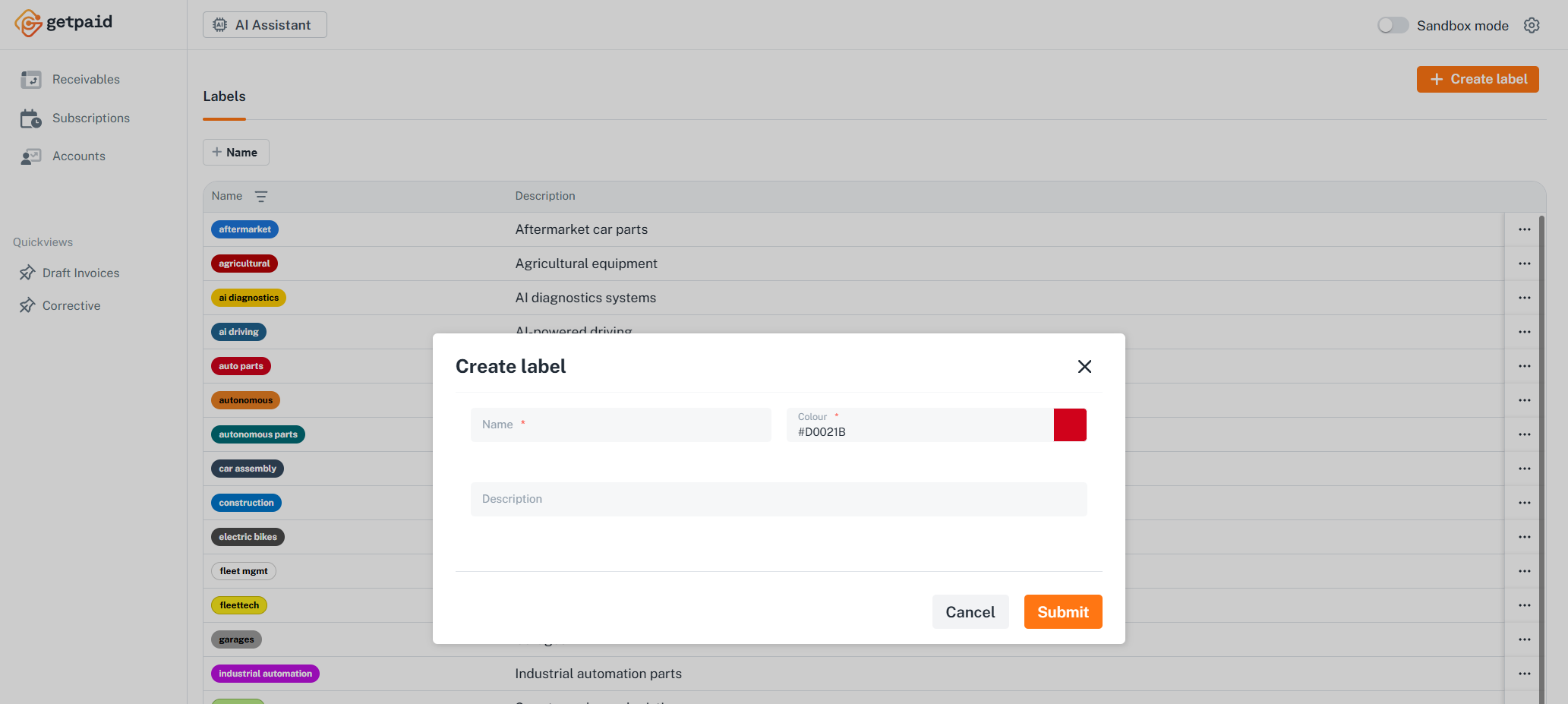Click the garages label tag

click(x=236, y=639)
